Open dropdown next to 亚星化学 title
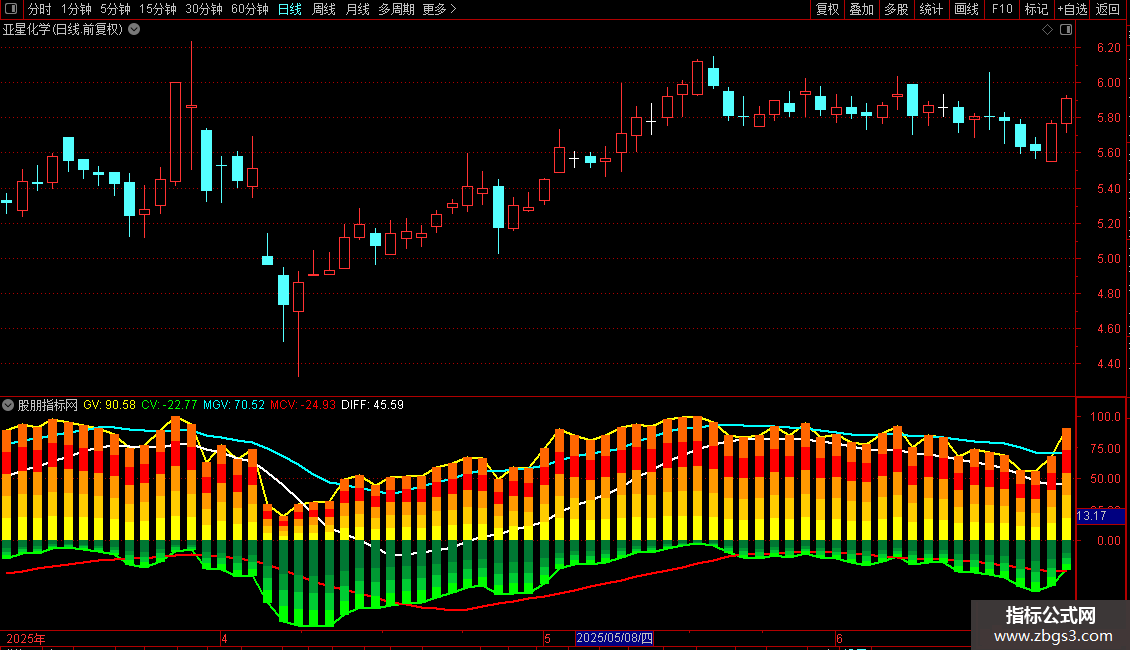 click(x=134, y=30)
